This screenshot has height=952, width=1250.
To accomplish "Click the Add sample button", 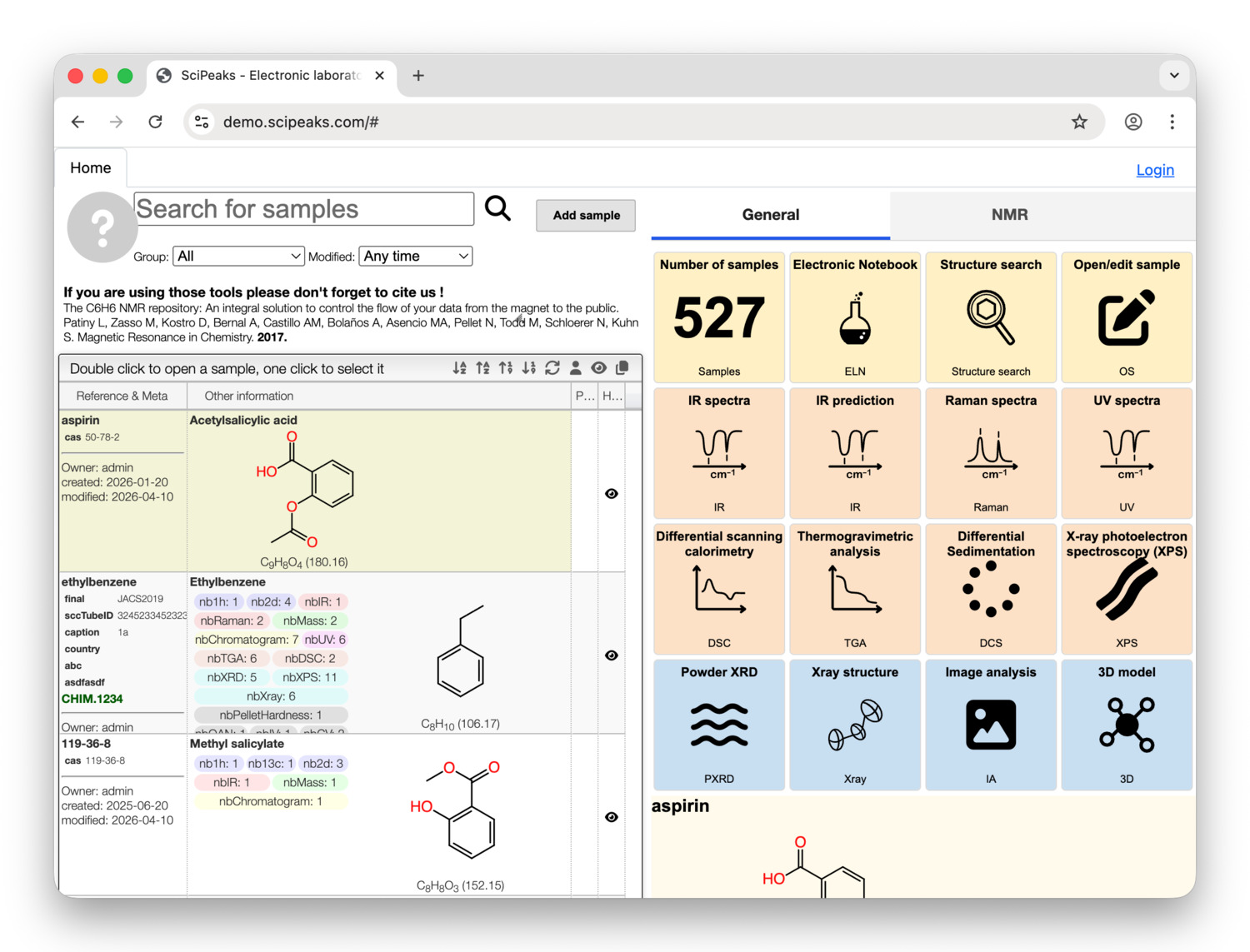I will (x=585, y=215).
